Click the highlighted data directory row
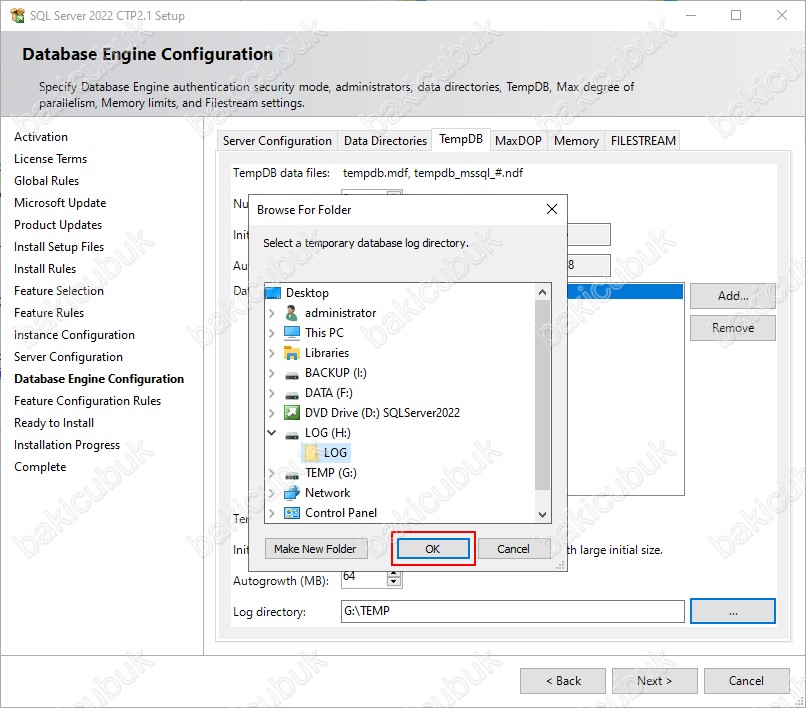806x708 pixels. point(625,292)
